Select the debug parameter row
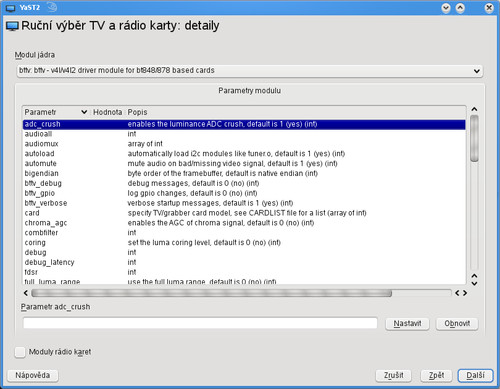500x389 pixels. pyautogui.click(x=244, y=252)
